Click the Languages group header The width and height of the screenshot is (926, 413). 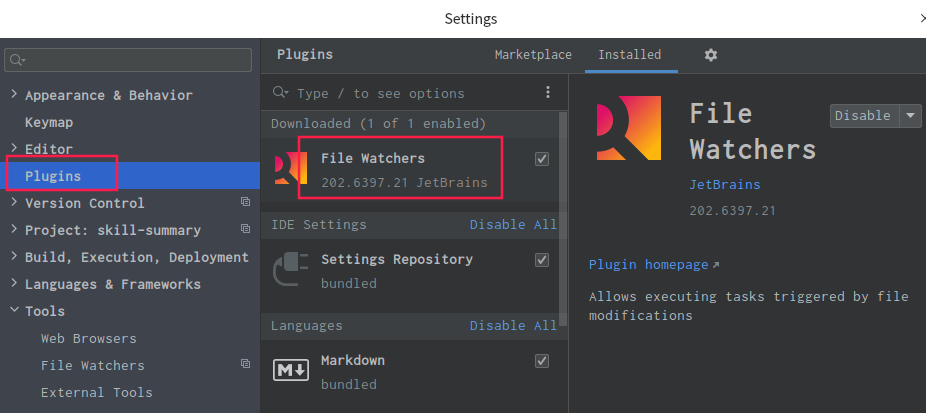[307, 326]
